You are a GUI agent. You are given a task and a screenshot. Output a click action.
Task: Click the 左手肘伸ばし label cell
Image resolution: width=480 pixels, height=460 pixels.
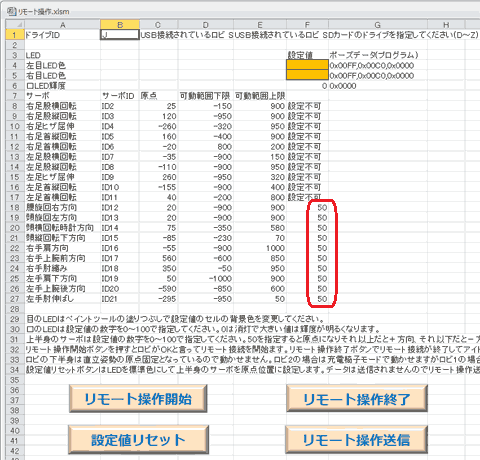[x=62, y=299]
